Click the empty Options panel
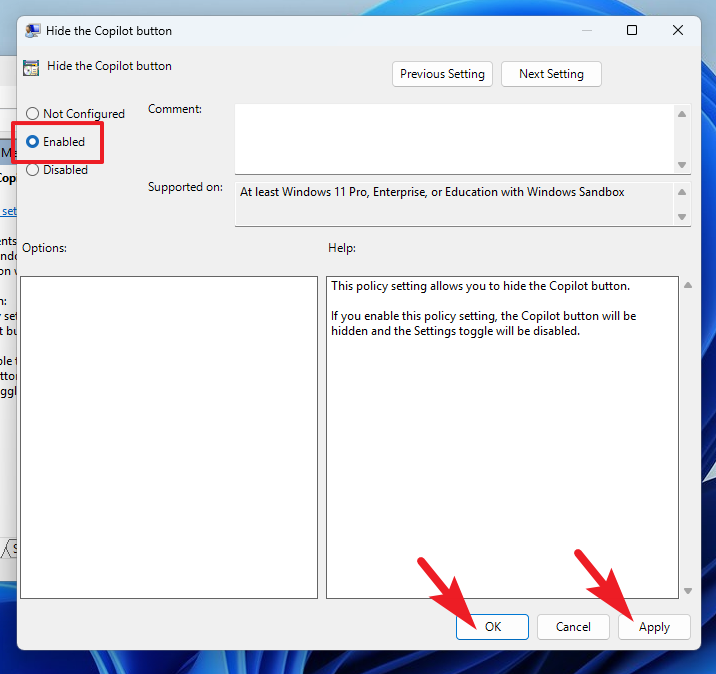The width and height of the screenshot is (716, 674). 169,437
